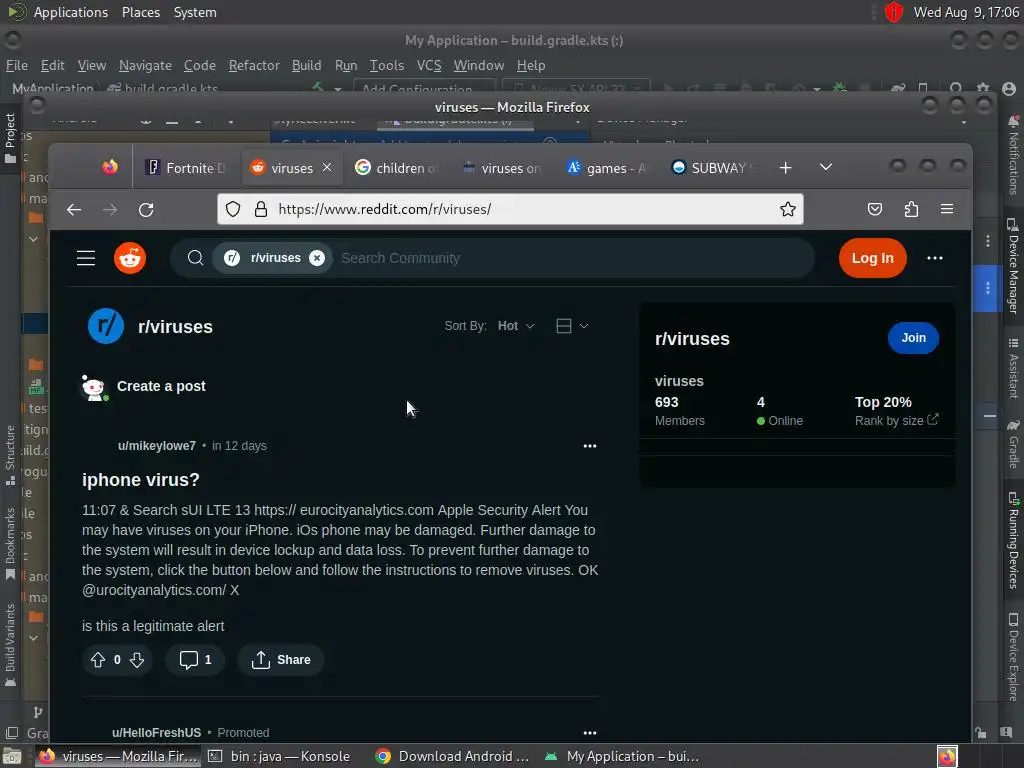Open Sort By Hot dropdown

(516, 326)
